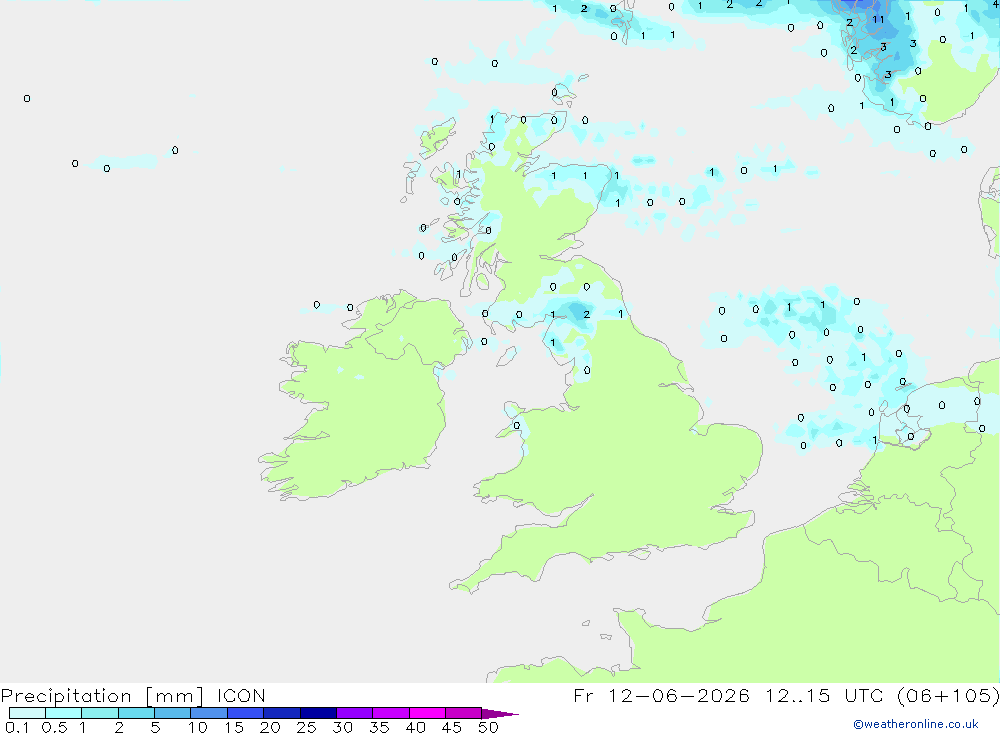
Task: Click the 50 label on the legend scale
Action: [488, 727]
